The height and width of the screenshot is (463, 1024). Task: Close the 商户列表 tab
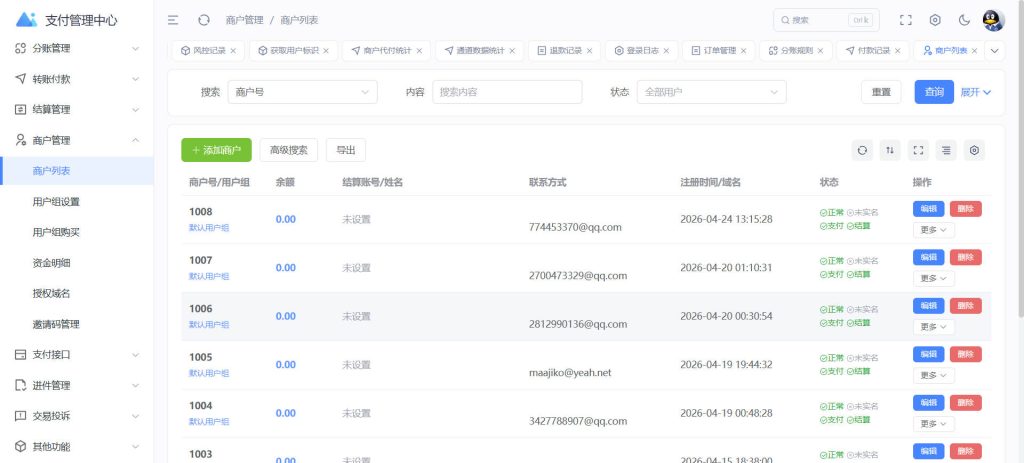(x=974, y=51)
